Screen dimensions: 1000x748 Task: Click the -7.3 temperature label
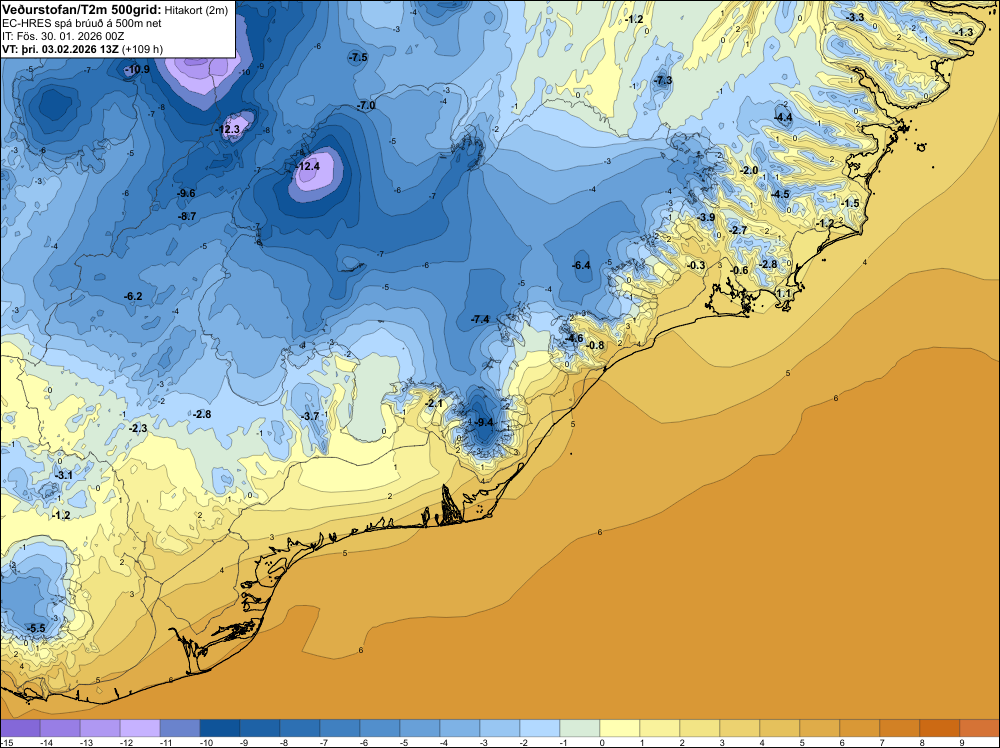[663, 80]
